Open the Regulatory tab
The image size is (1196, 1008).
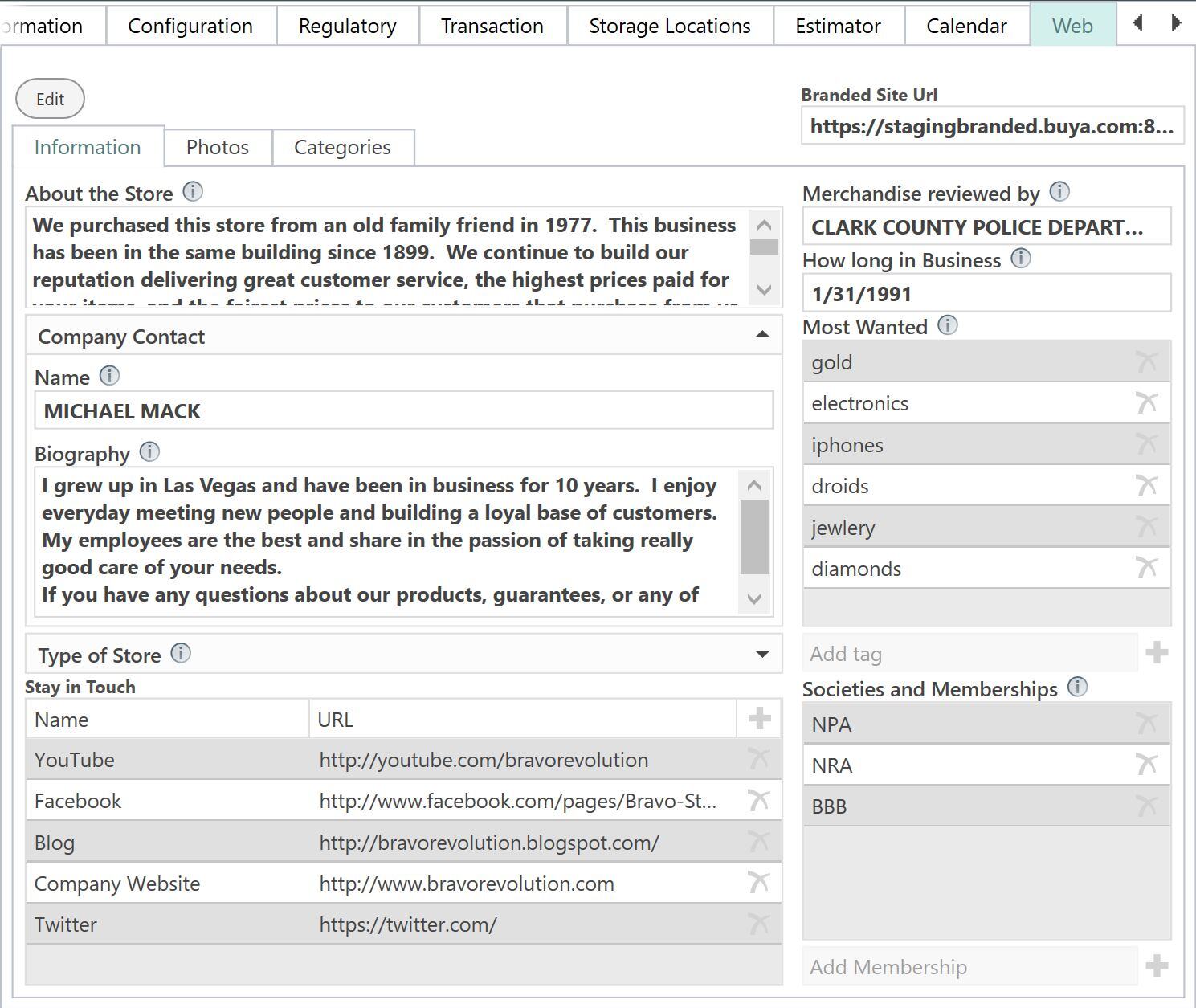[348, 26]
